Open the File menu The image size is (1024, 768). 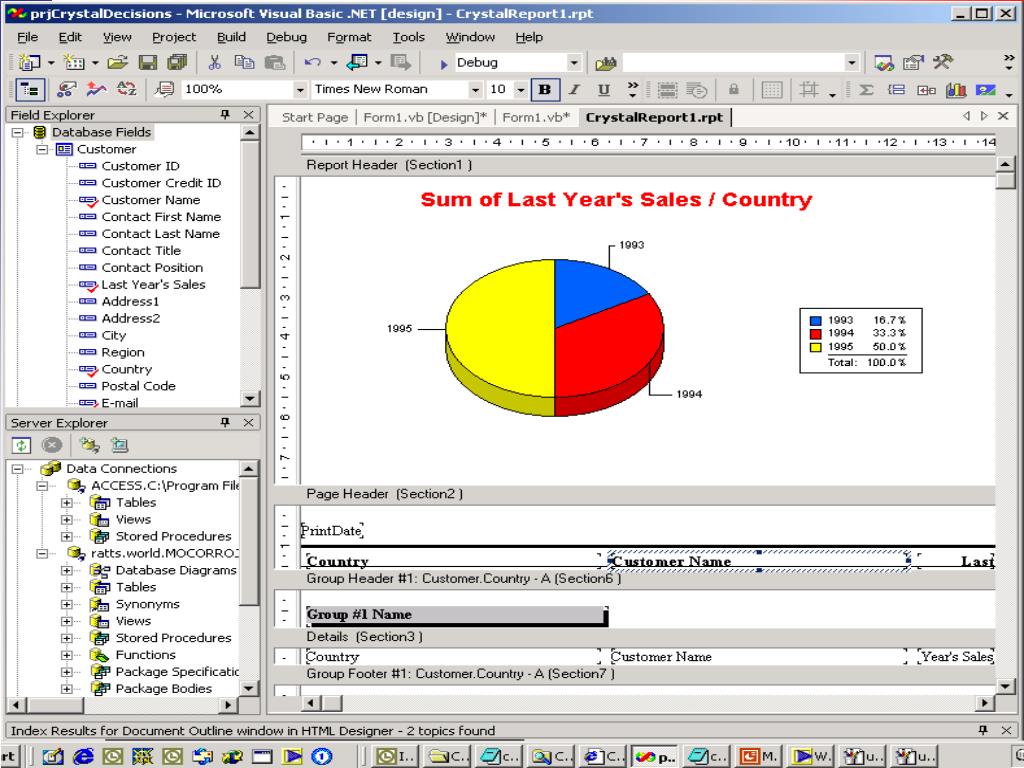[x=27, y=37]
